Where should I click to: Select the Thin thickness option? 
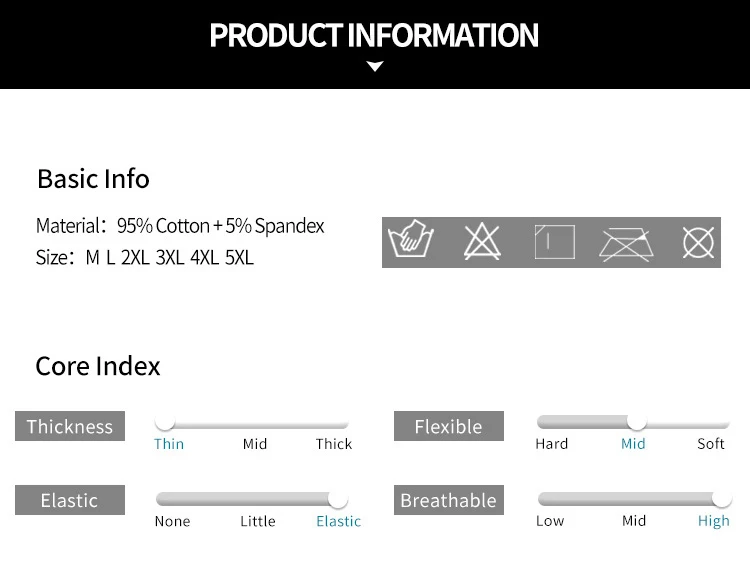(x=169, y=444)
